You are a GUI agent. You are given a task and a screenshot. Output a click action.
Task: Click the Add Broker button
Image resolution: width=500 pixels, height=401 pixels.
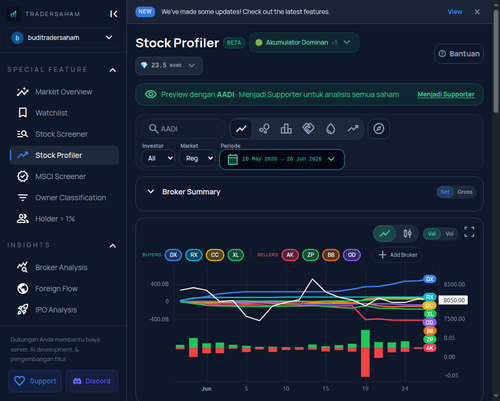coord(397,255)
